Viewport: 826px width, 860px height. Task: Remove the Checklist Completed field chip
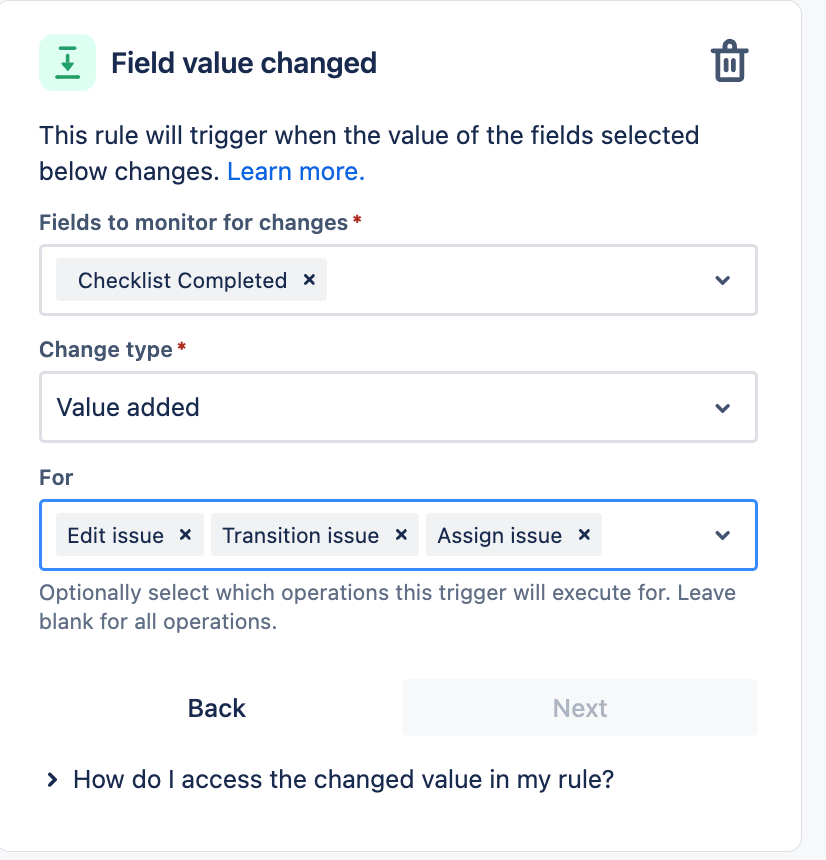309,280
